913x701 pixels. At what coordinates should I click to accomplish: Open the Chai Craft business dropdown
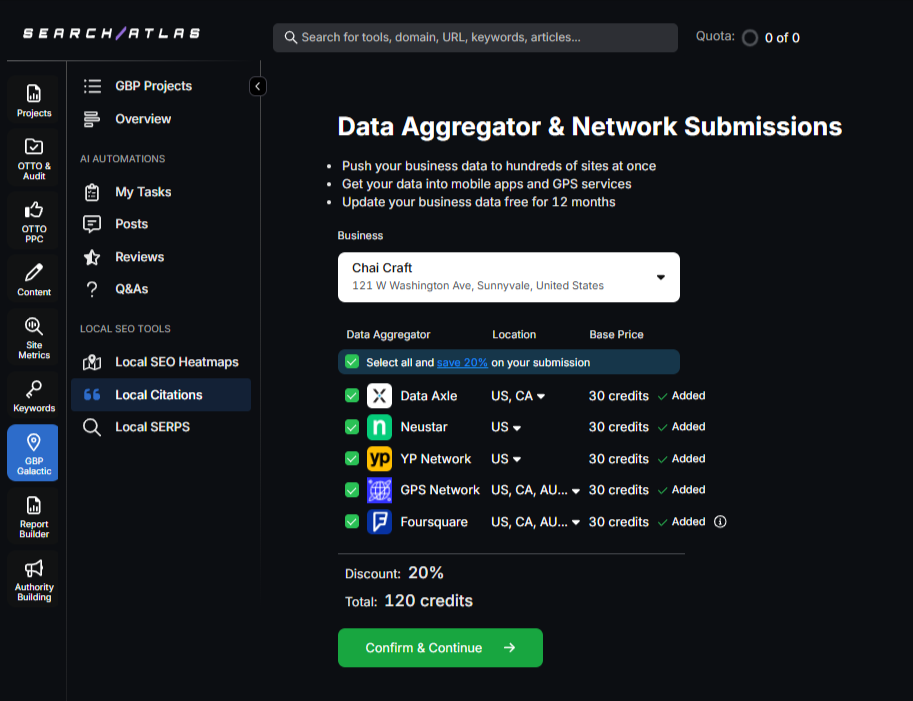coord(509,277)
